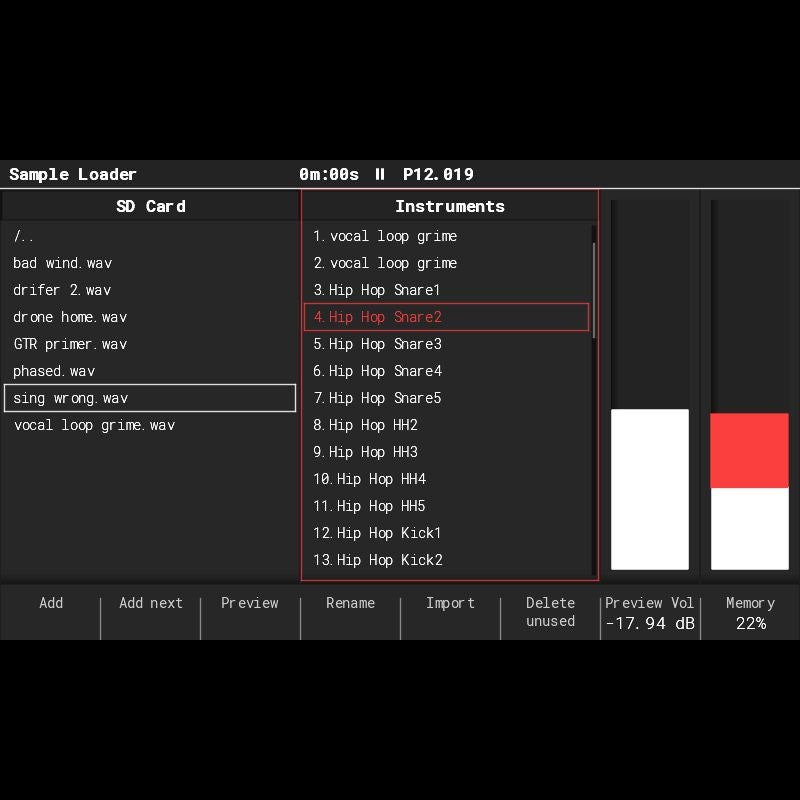Click the Sample Loader title
The width and height of the screenshot is (800, 800).
(73, 174)
